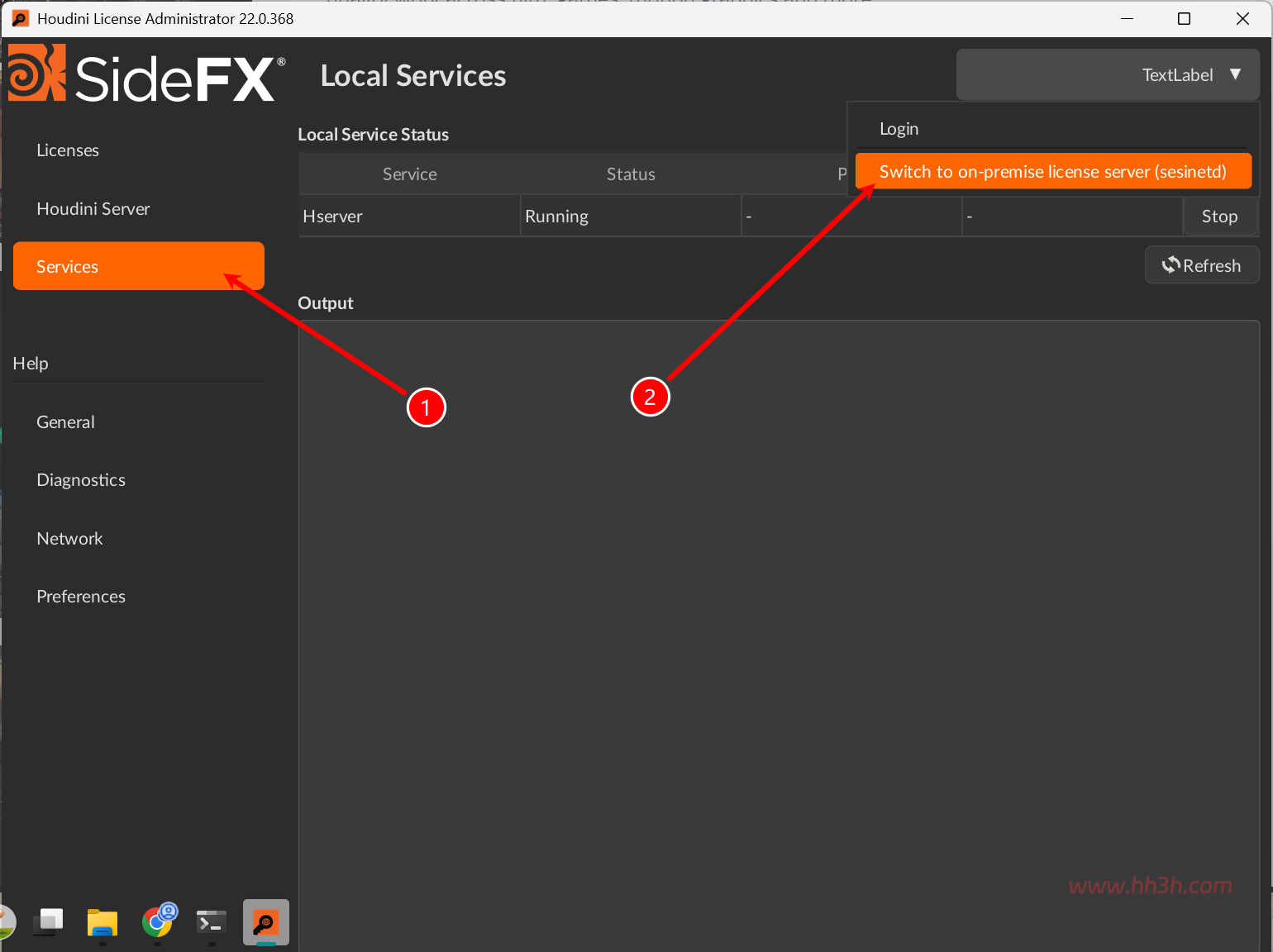Launch Google Chrome from the taskbar
This screenshot has height=952, width=1273.
[x=159, y=921]
